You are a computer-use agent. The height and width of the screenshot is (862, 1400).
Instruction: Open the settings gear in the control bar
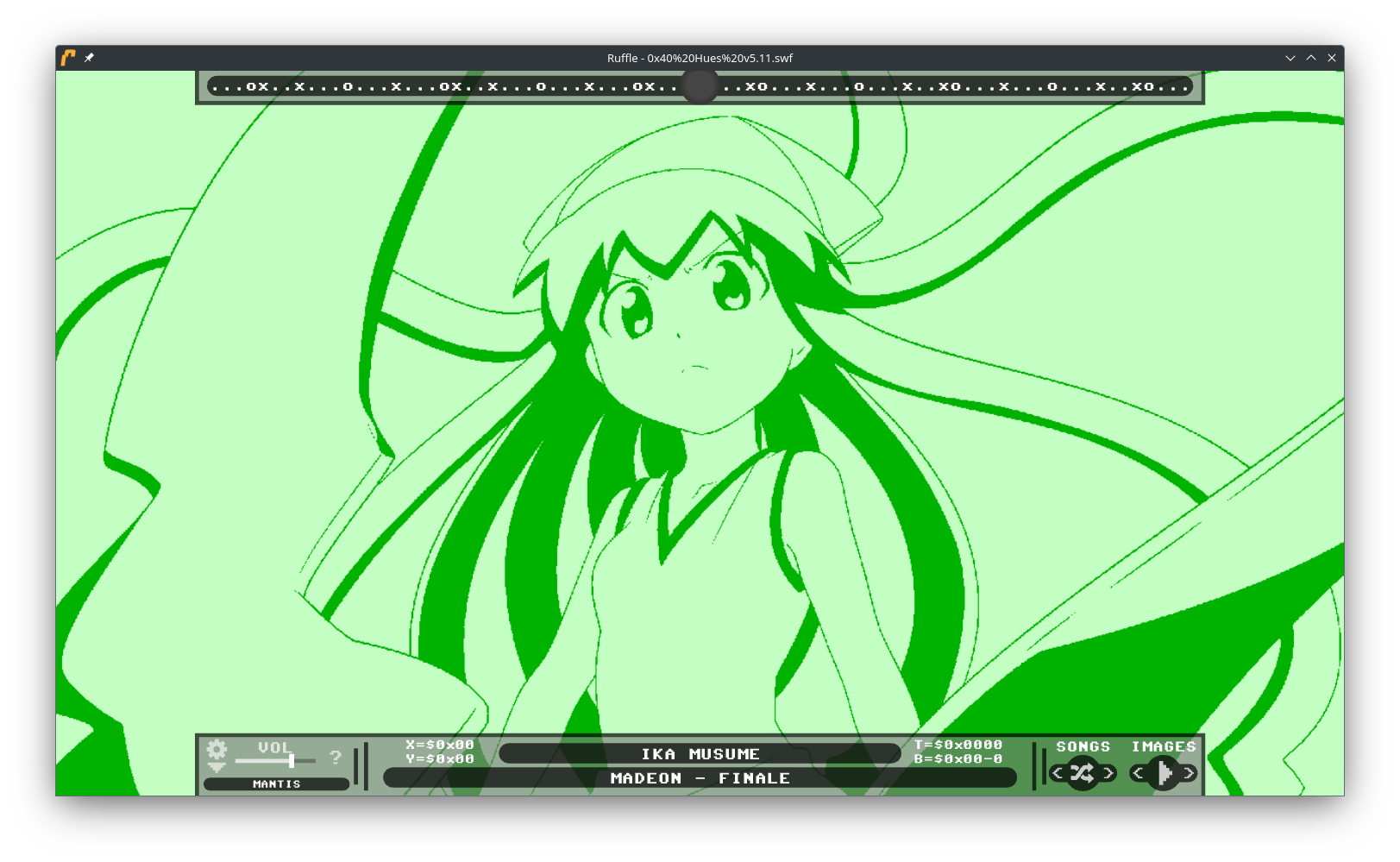[x=217, y=749]
